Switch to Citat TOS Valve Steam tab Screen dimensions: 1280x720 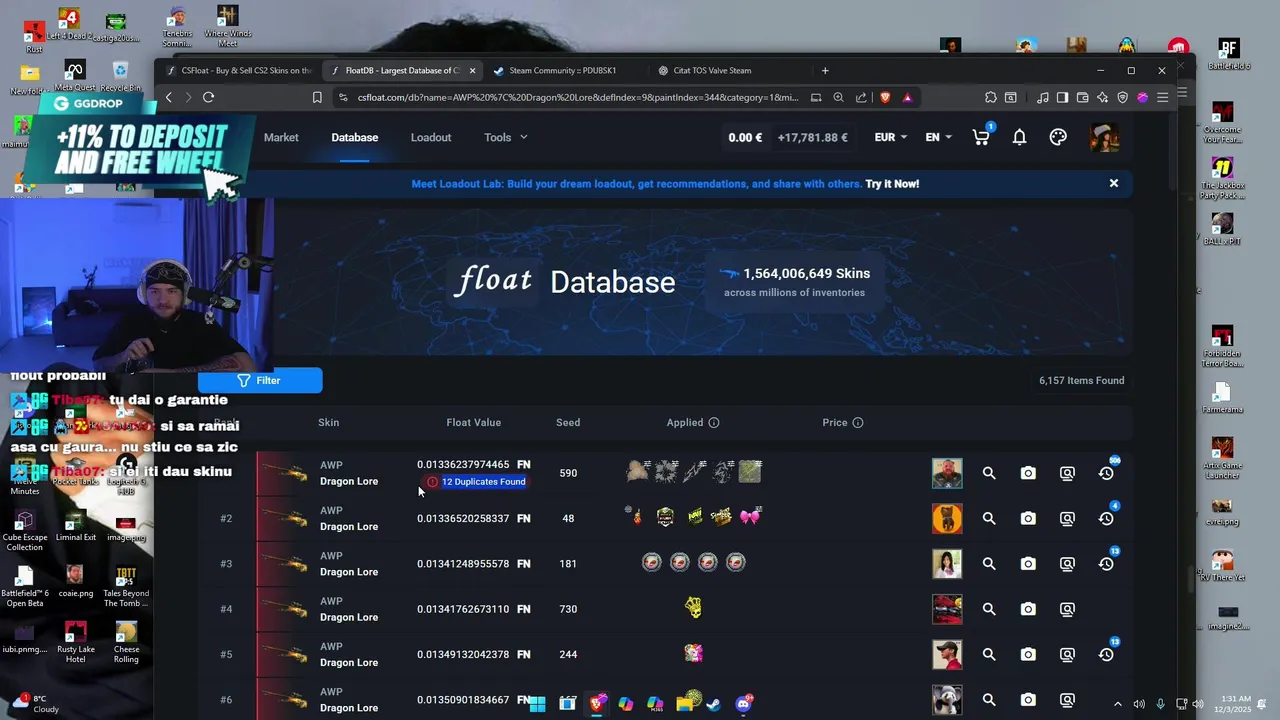(x=714, y=70)
